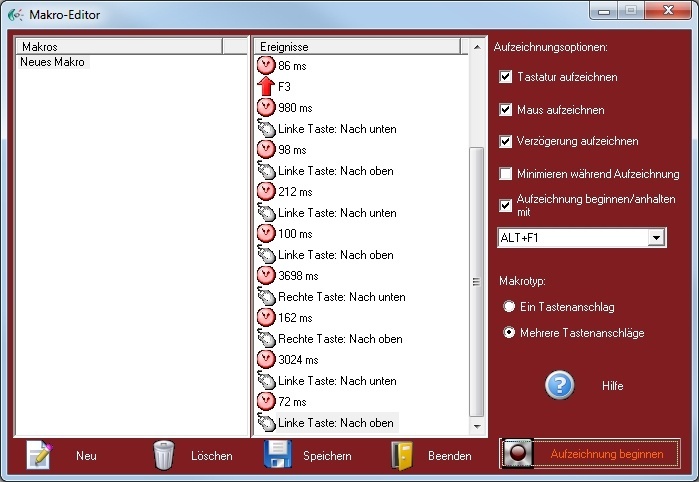Enable Minimieren während Aufzeichnung
Image resolution: width=699 pixels, height=482 pixels.
[x=506, y=173]
